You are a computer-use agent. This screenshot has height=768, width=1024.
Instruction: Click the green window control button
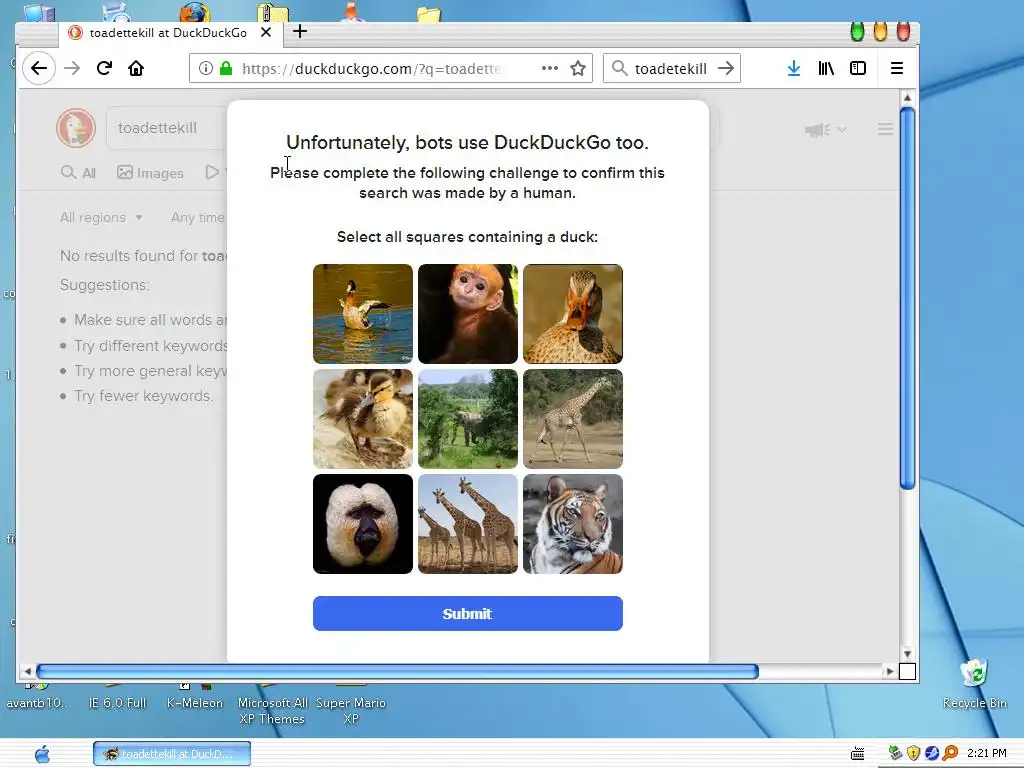coord(857,31)
